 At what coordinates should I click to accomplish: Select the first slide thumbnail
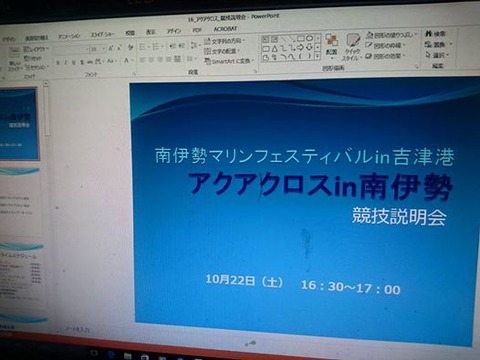18,124
